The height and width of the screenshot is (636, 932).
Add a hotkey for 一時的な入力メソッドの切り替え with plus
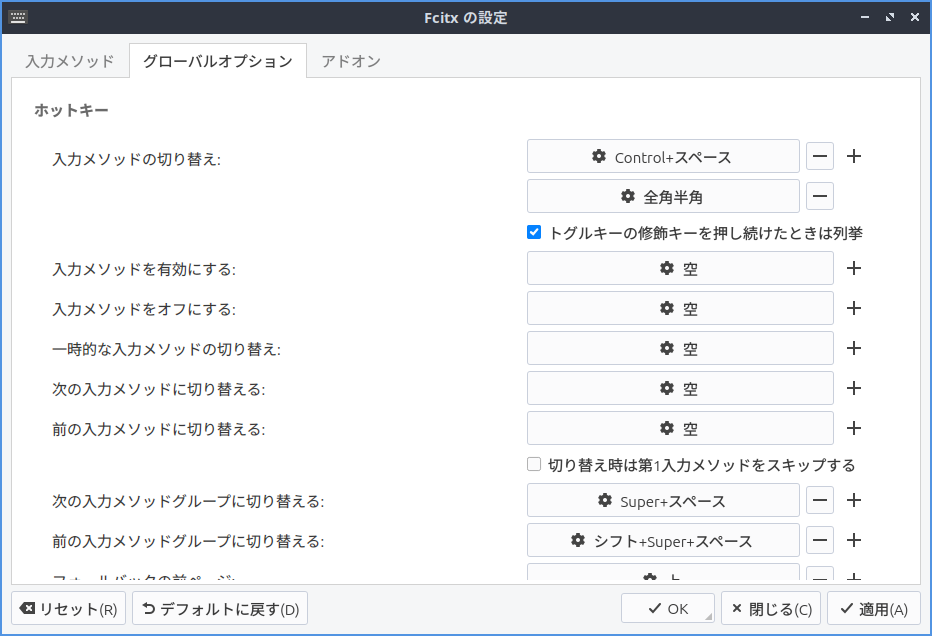854,348
